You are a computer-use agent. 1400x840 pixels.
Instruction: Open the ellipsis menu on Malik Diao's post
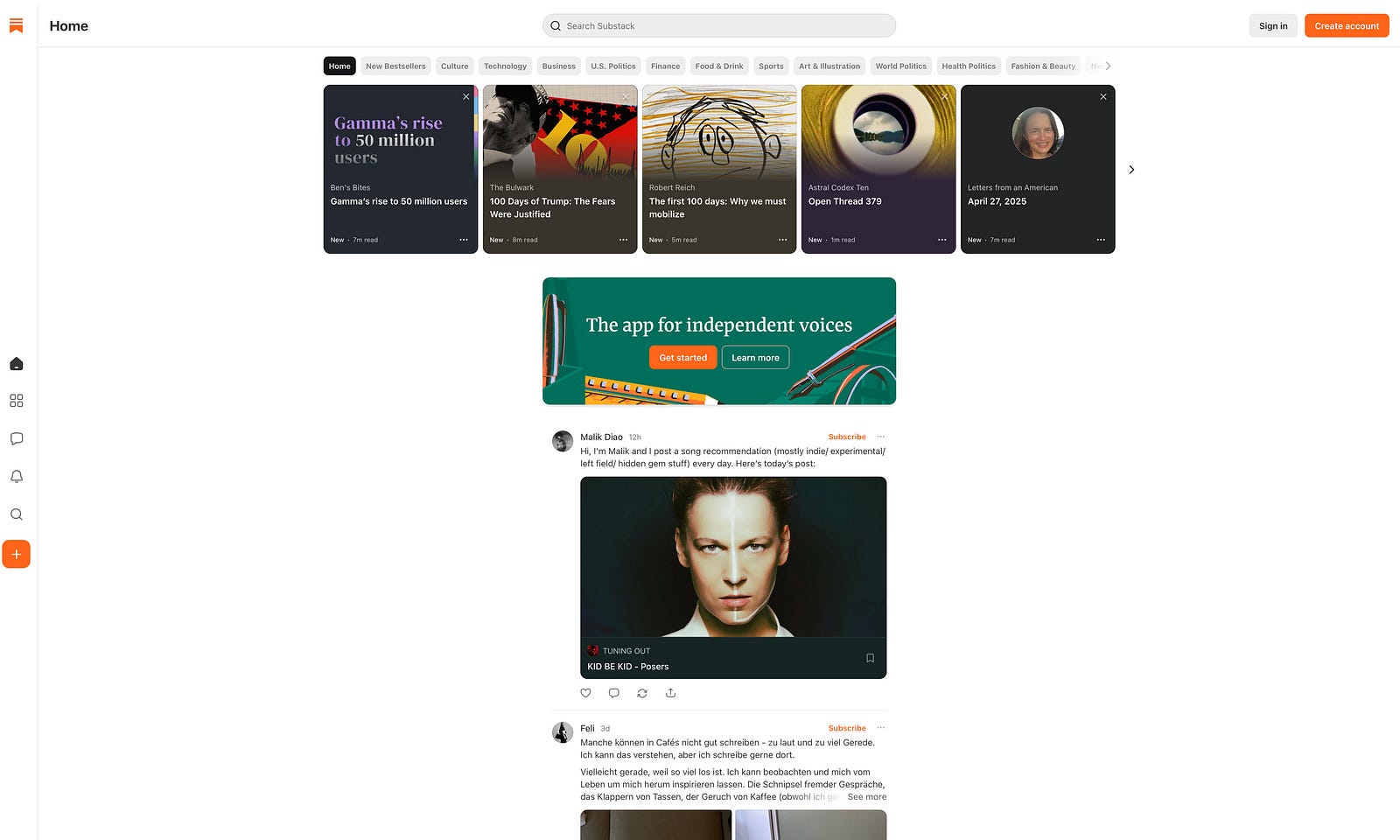pos(881,437)
